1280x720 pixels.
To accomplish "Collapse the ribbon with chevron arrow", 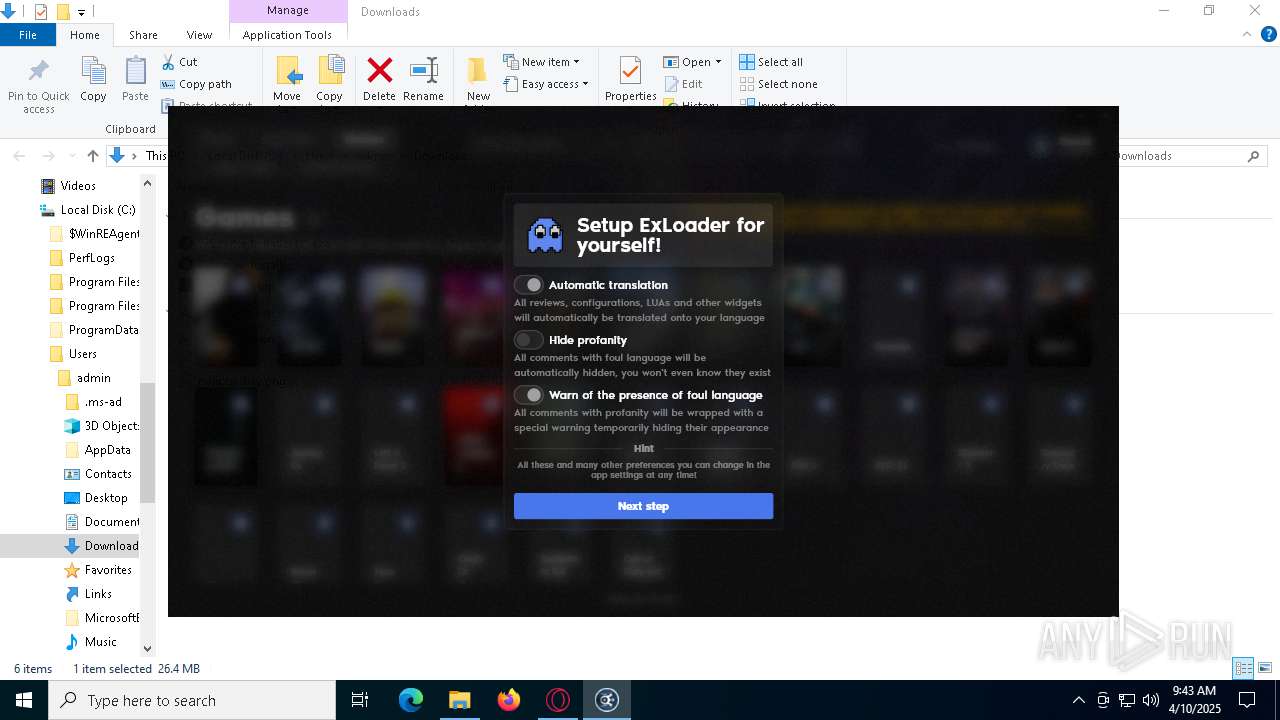I will (1246, 34).
